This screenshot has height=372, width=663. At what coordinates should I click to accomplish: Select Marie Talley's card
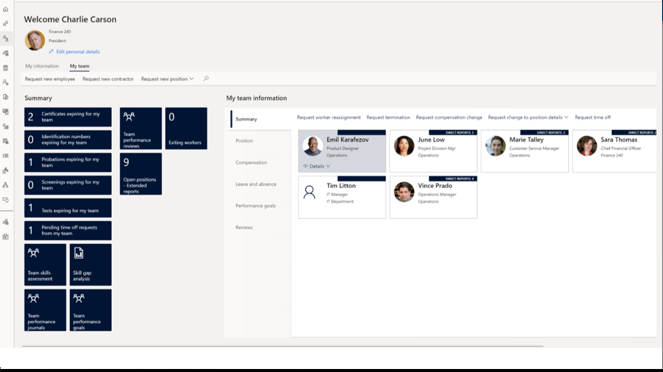(525, 151)
